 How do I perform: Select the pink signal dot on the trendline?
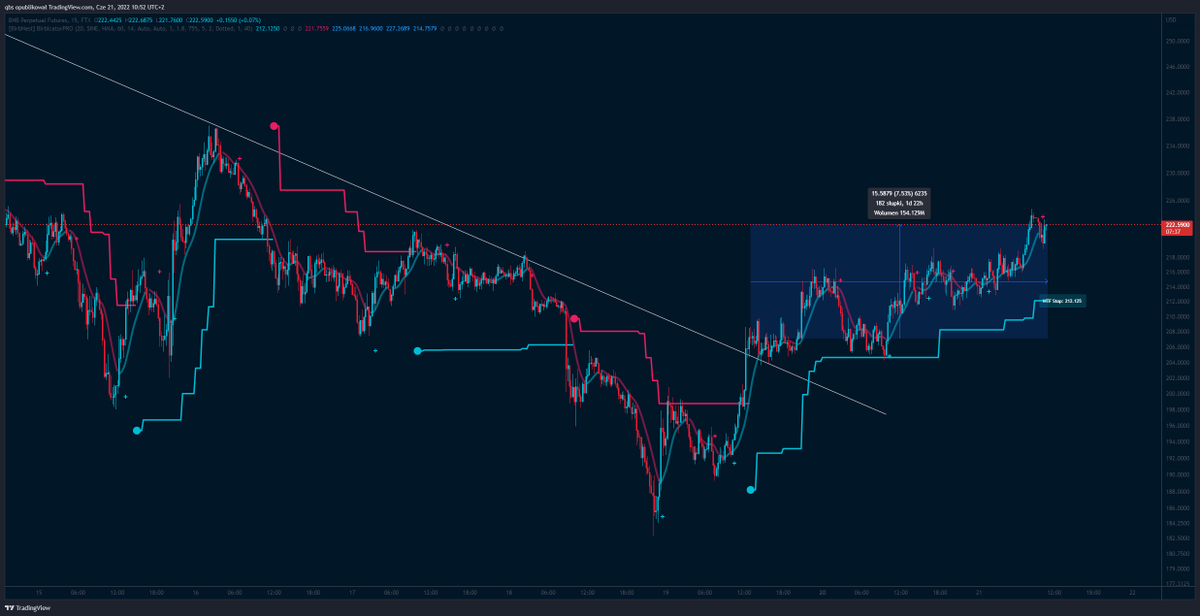[x=574, y=318]
